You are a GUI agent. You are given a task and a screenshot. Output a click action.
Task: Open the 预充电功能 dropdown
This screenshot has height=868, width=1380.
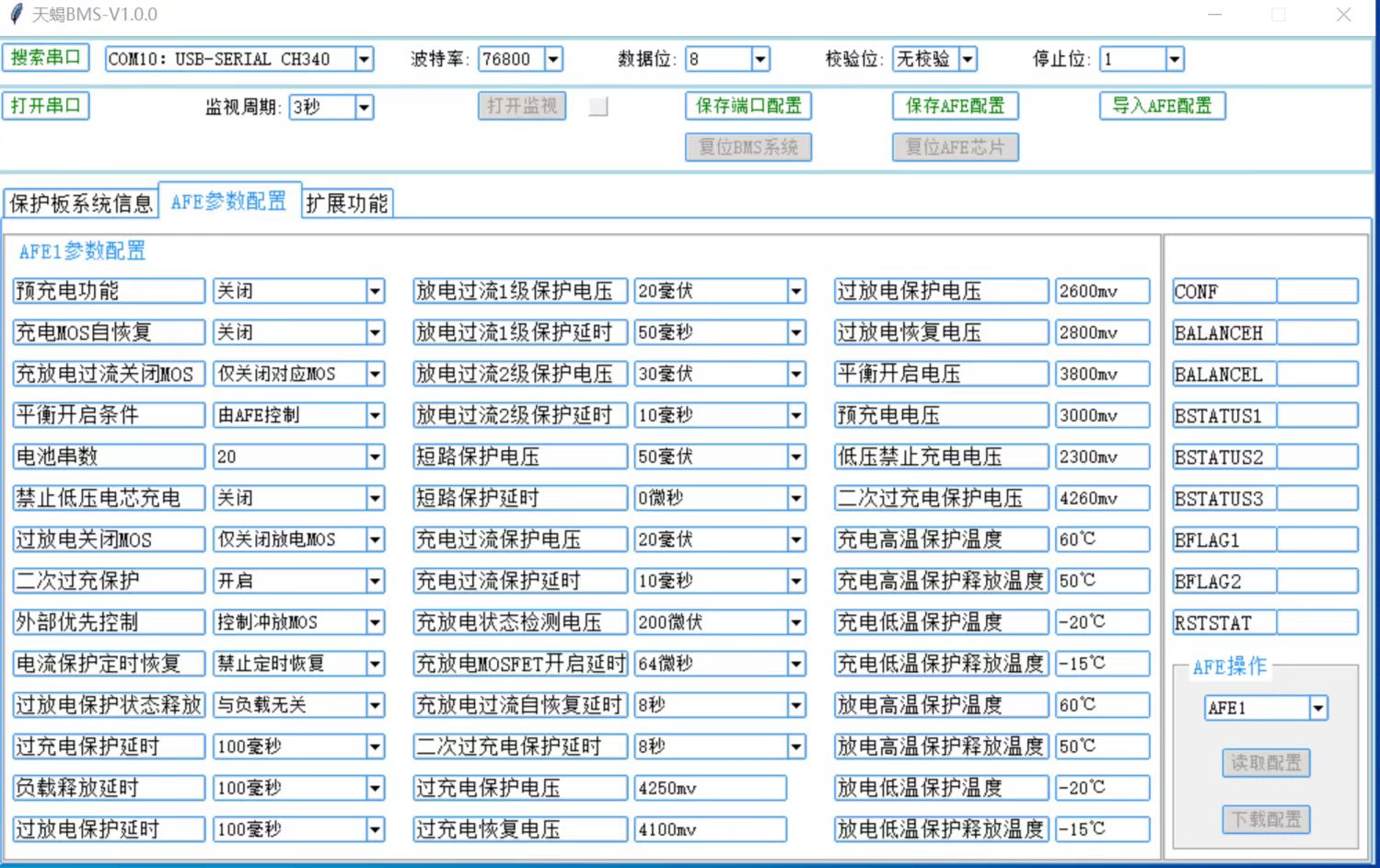[x=375, y=292]
